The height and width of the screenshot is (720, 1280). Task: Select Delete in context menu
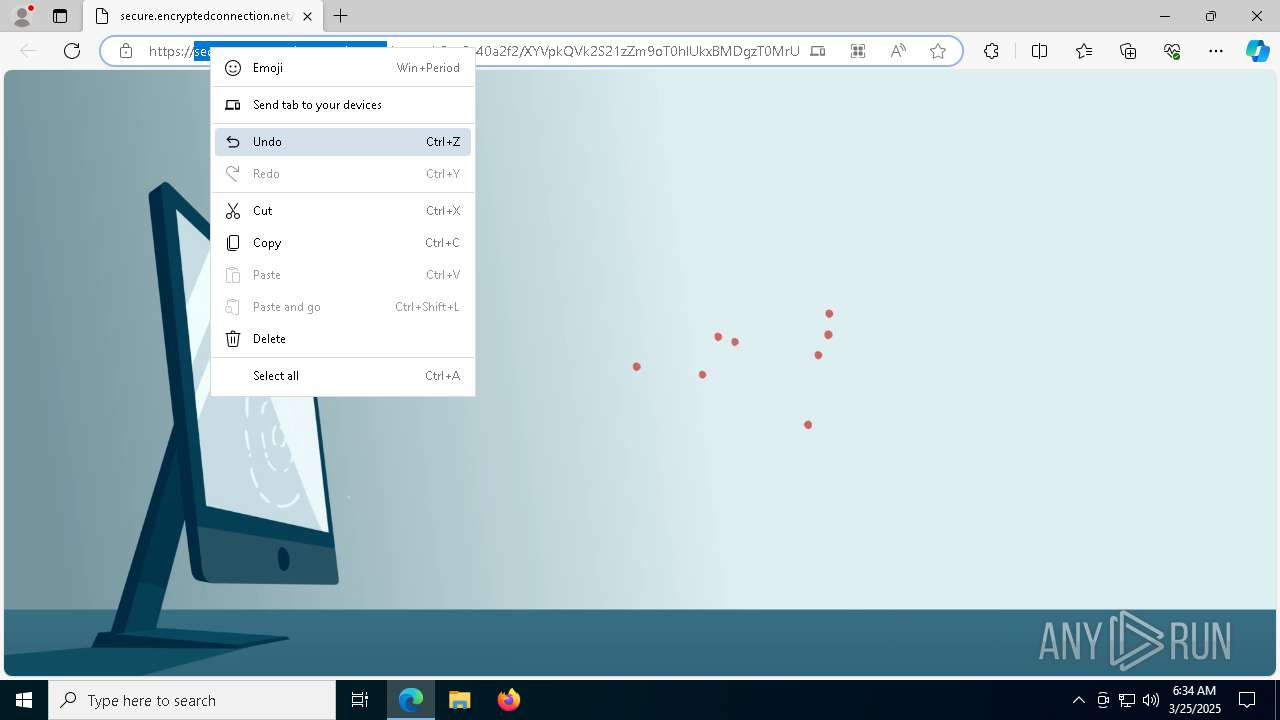(x=343, y=339)
